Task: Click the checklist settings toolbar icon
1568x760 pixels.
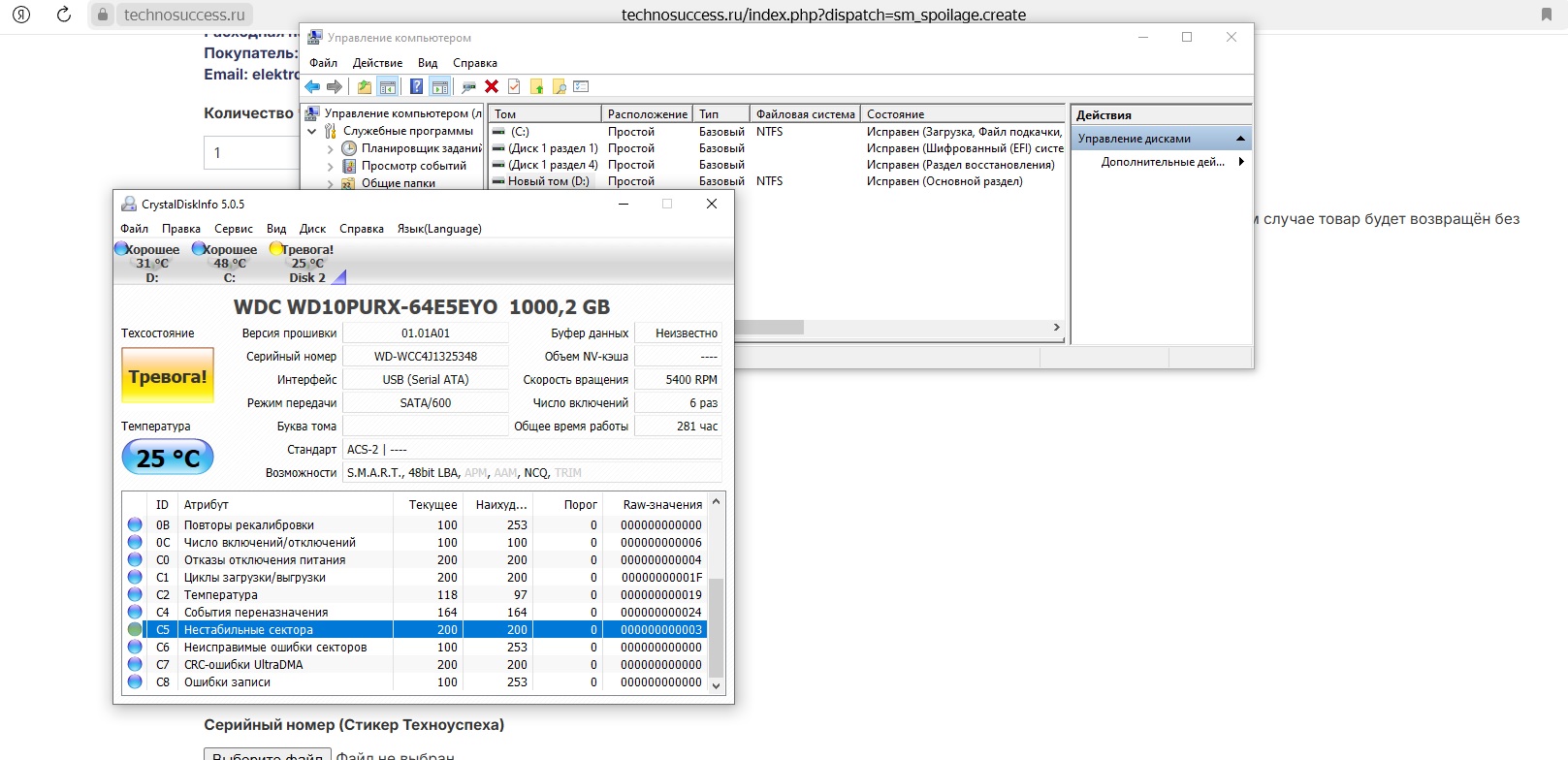Action: coord(581,87)
